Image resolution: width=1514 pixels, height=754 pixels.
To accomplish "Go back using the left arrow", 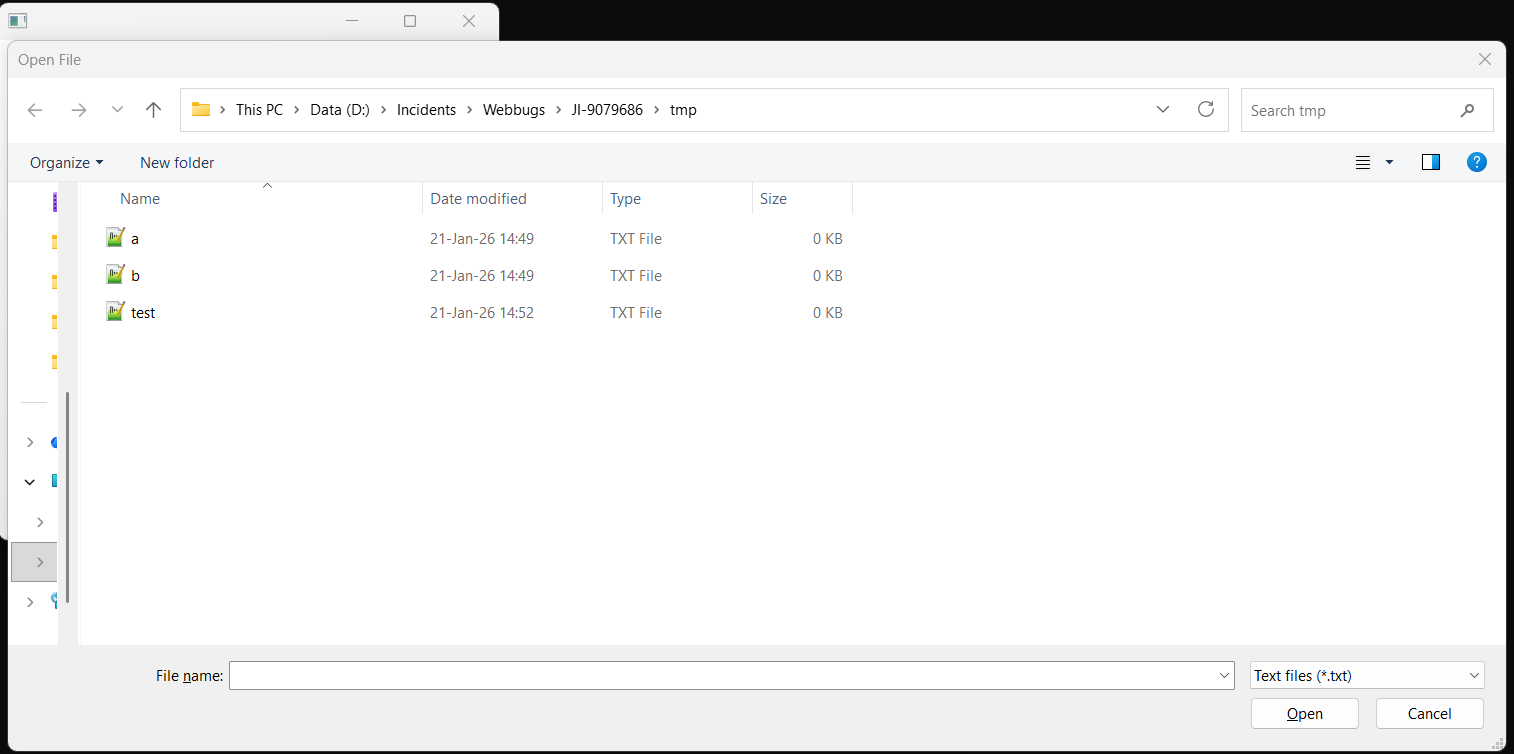I will 35,110.
